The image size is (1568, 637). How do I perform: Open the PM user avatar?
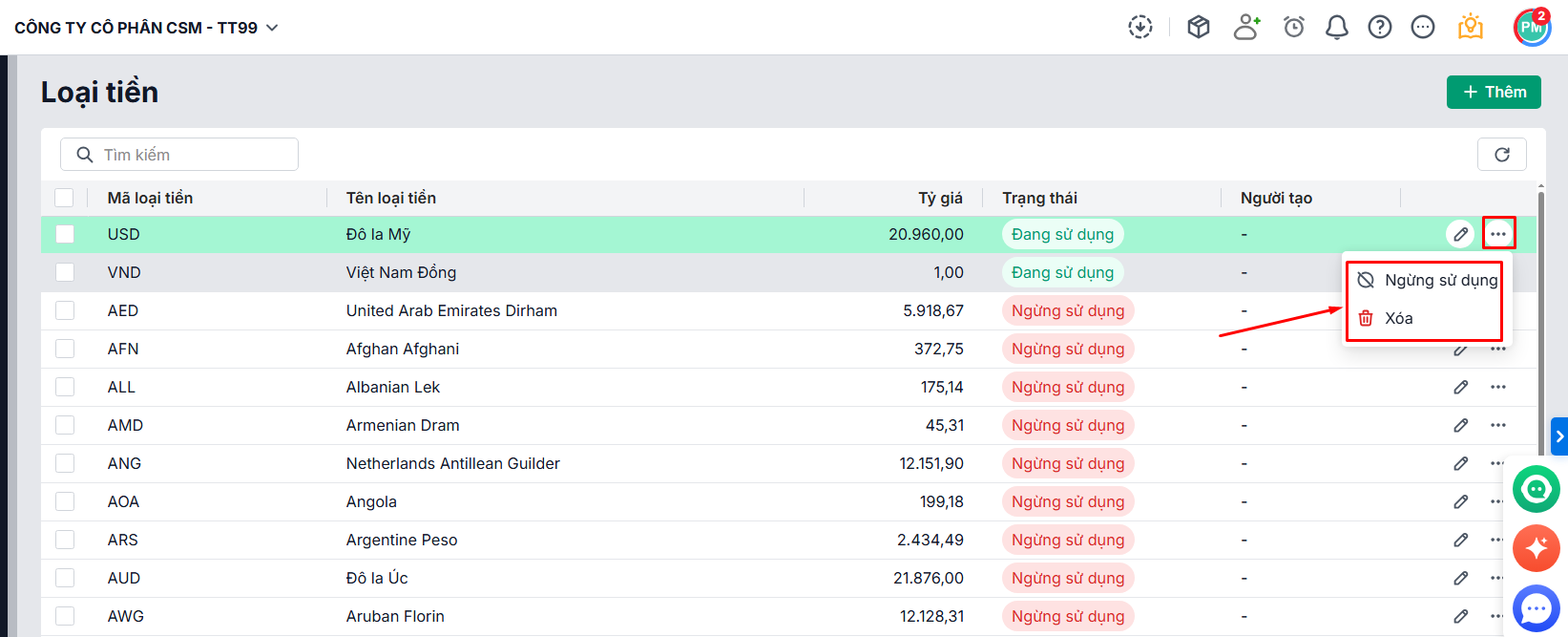pyautogui.click(x=1532, y=28)
